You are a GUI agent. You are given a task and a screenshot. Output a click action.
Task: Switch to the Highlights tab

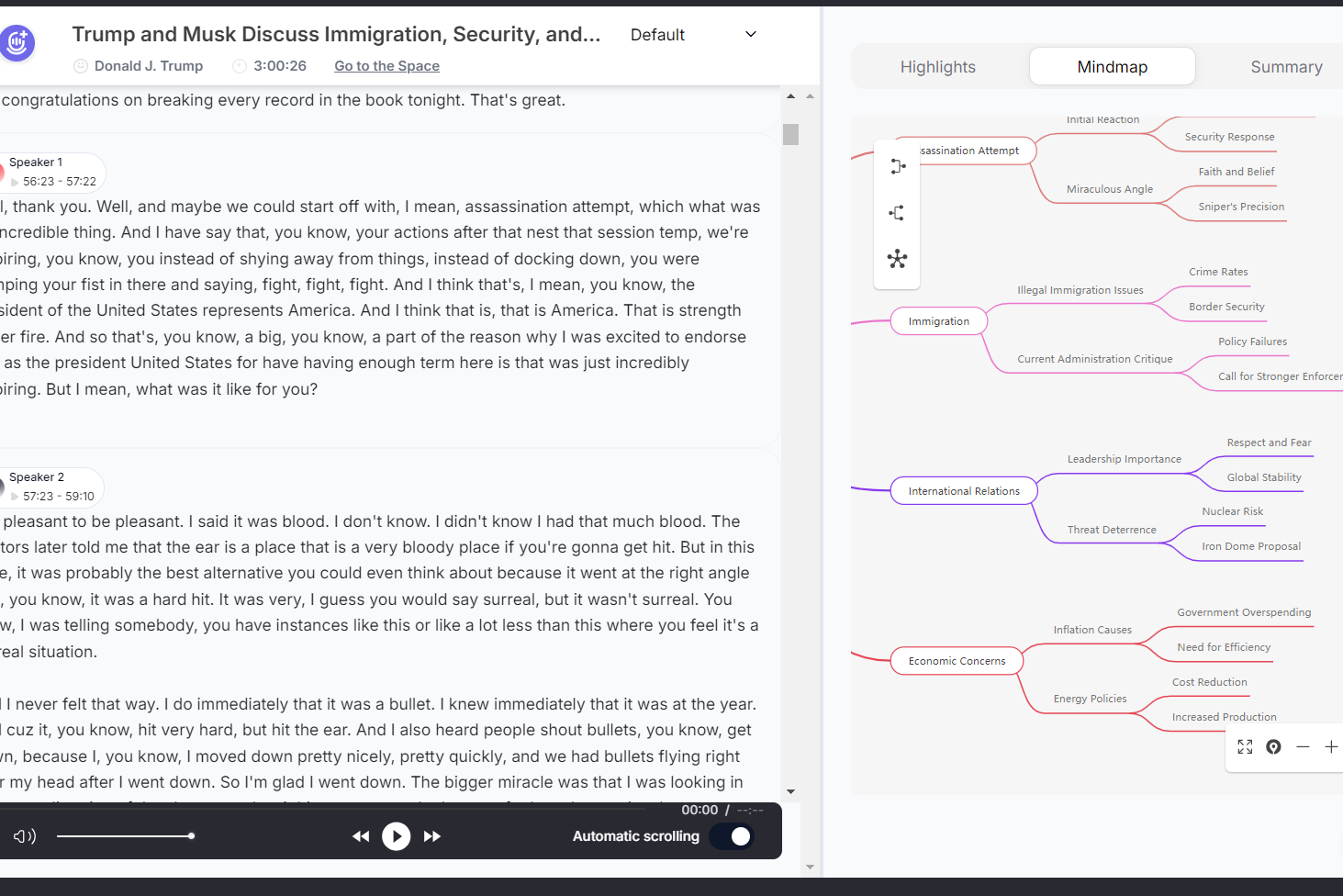coord(937,67)
